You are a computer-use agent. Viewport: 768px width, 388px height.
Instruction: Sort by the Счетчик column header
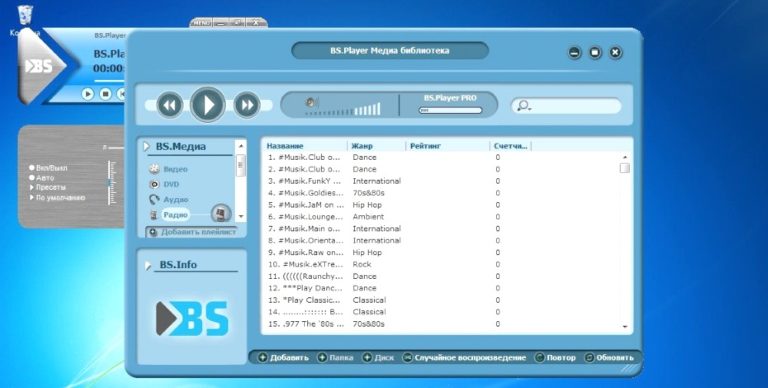click(511, 146)
